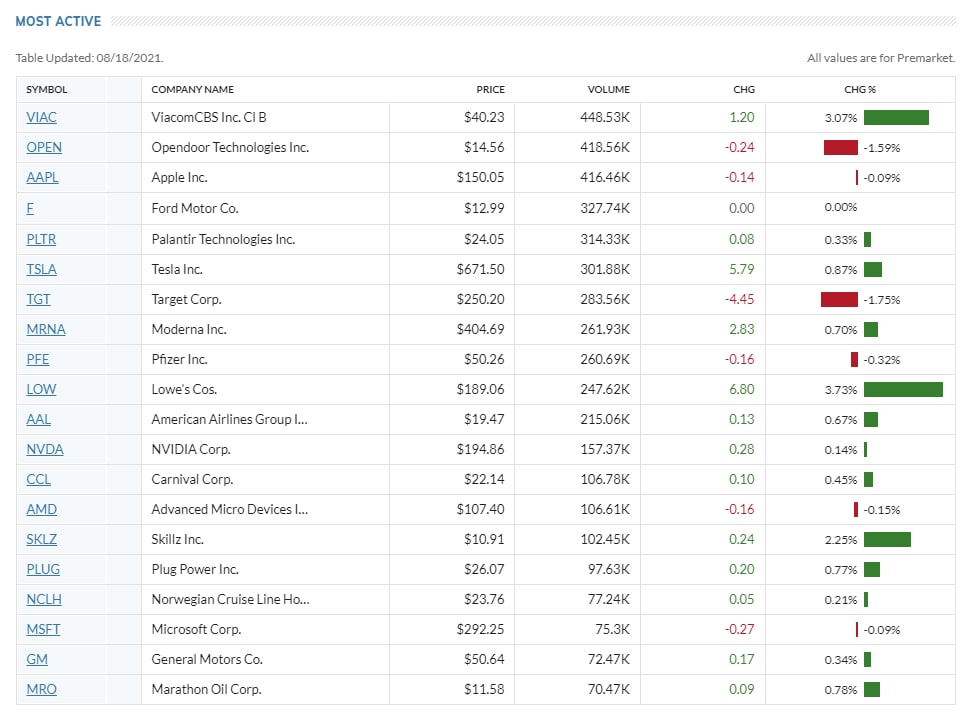Screen dimensions: 969x715
Task: Select the Tesla Inc. company name
Action: pos(177,269)
